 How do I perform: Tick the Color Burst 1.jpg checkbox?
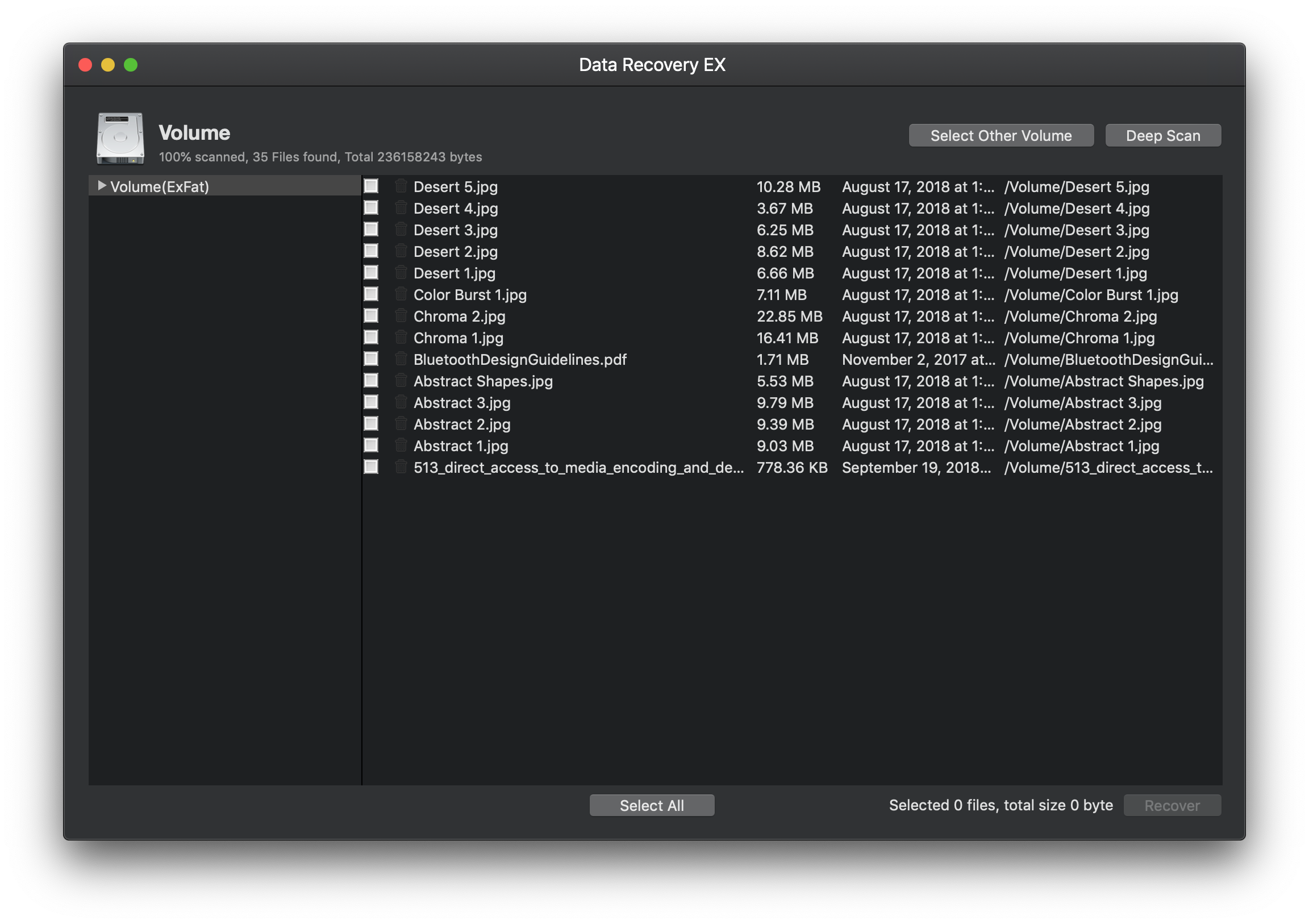pyautogui.click(x=371, y=294)
